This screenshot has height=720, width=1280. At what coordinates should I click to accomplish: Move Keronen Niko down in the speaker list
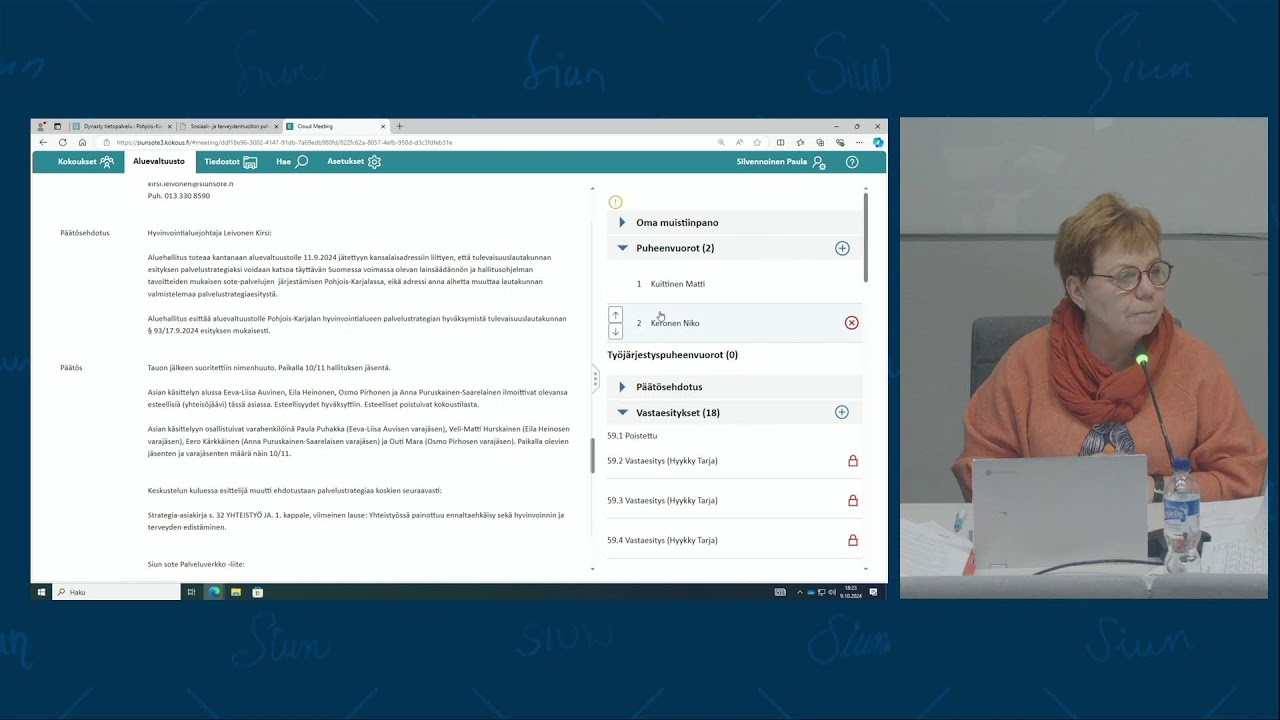[616, 331]
